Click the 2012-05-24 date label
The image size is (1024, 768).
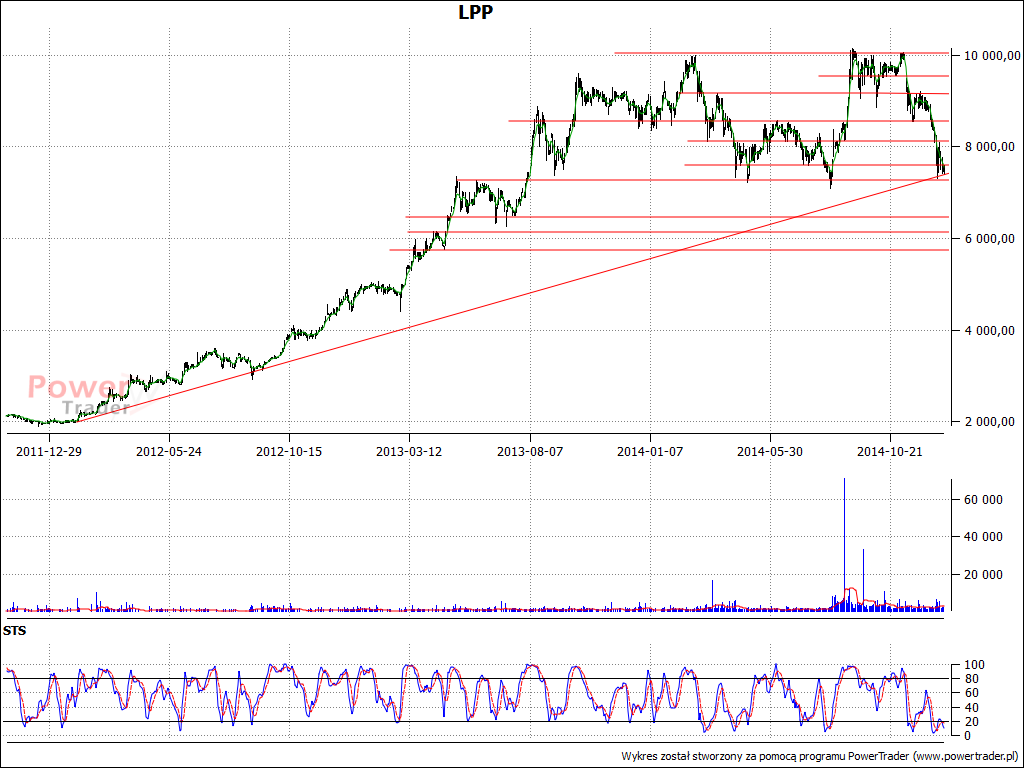(169, 451)
